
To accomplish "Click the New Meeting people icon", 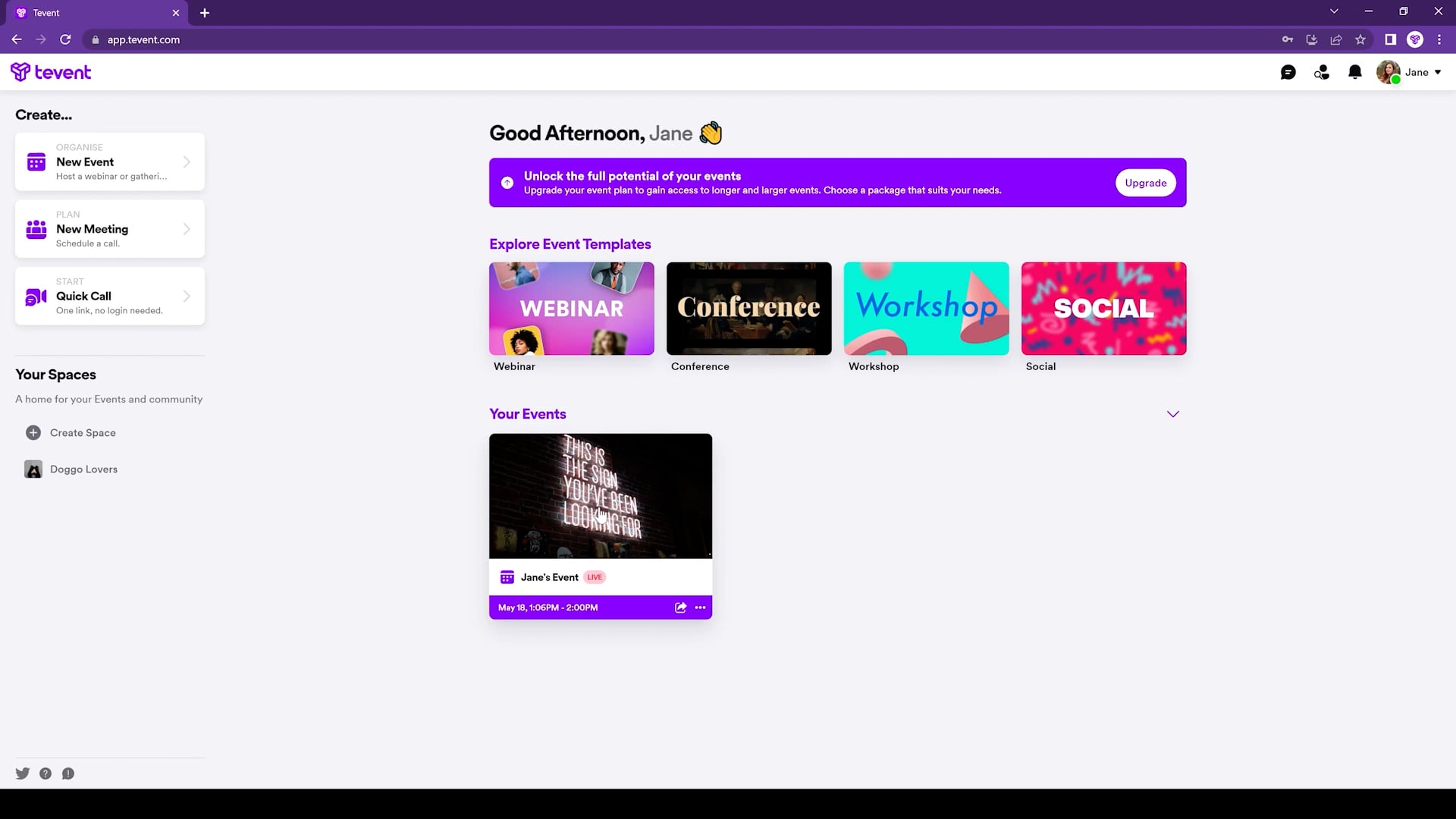I will click(36, 229).
